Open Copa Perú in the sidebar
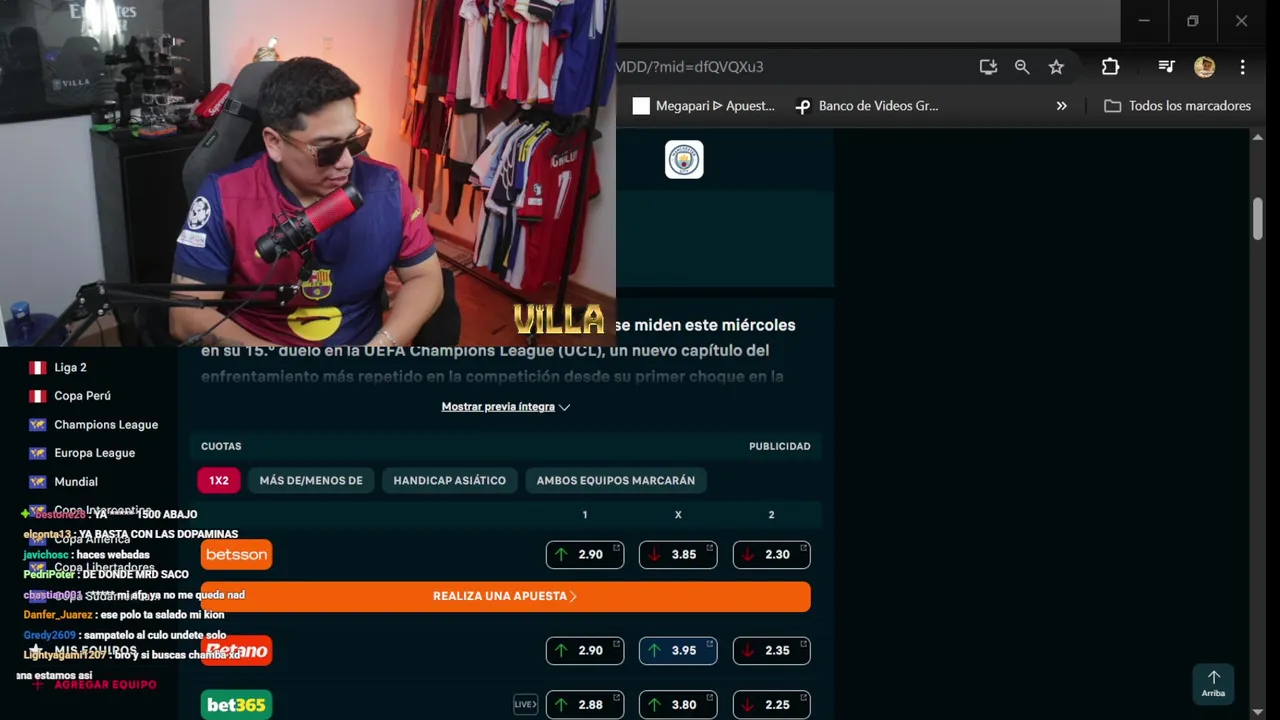1280x720 pixels. pyautogui.click(x=82, y=396)
